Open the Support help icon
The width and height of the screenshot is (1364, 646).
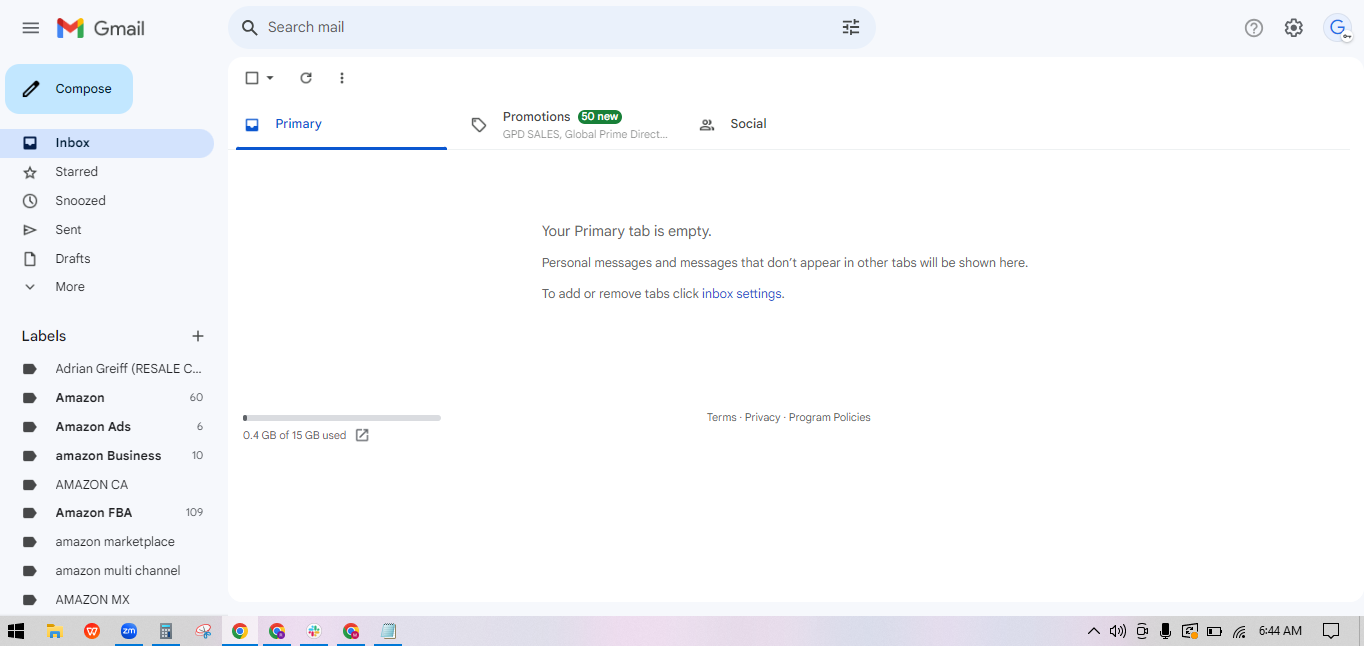tap(1254, 28)
